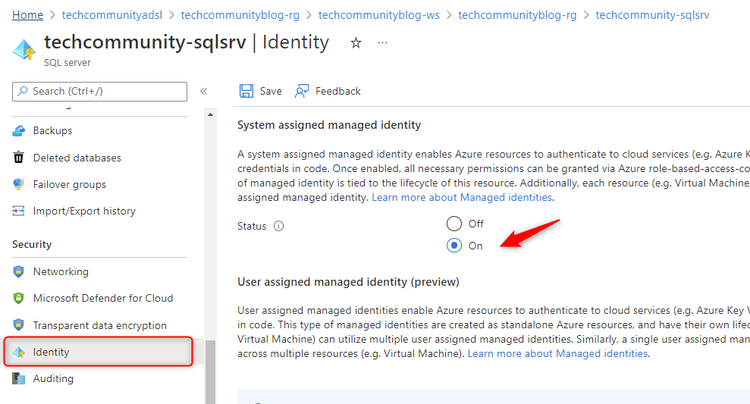
Task: Navigate to Home breadcrumb link
Action: pyautogui.click(x=27, y=15)
